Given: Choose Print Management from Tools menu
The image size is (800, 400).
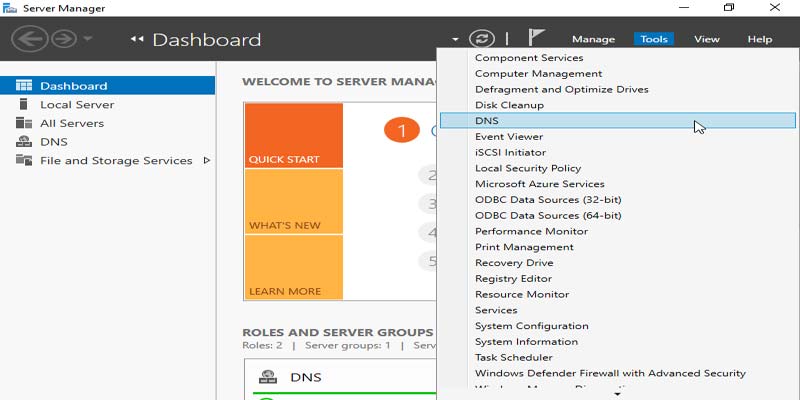Looking at the screenshot, I should 618,247.
